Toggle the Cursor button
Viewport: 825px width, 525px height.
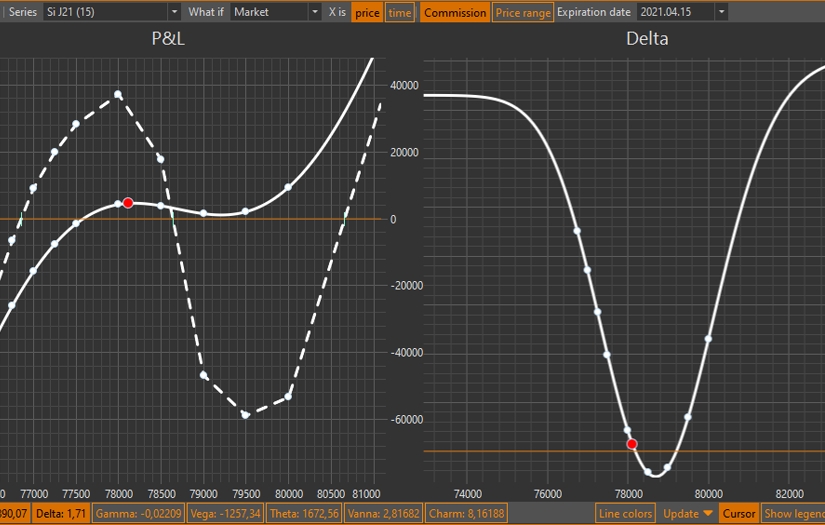point(739,513)
